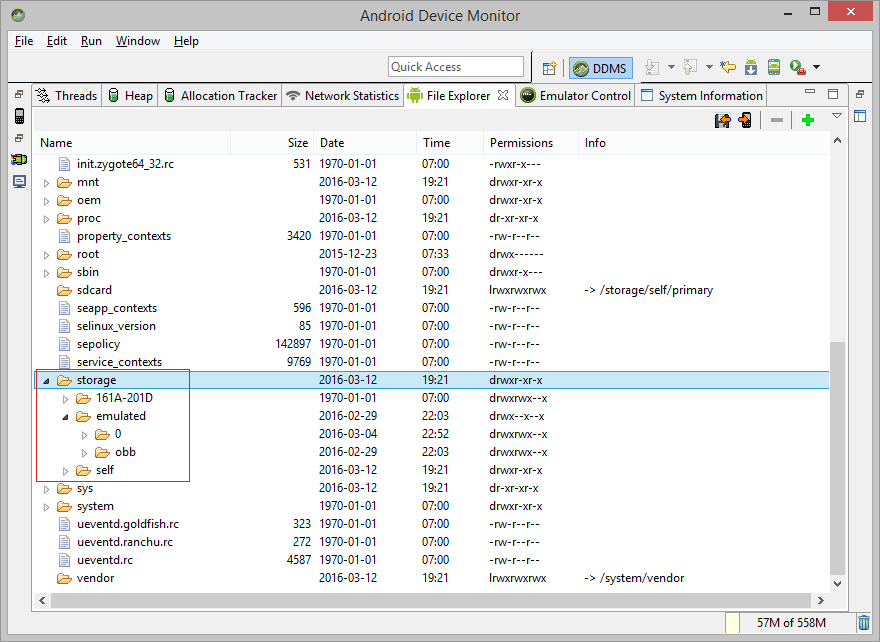The height and width of the screenshot is (642, 880).
Task: Collapse the storage folder
Action: (x=47, y=380)
